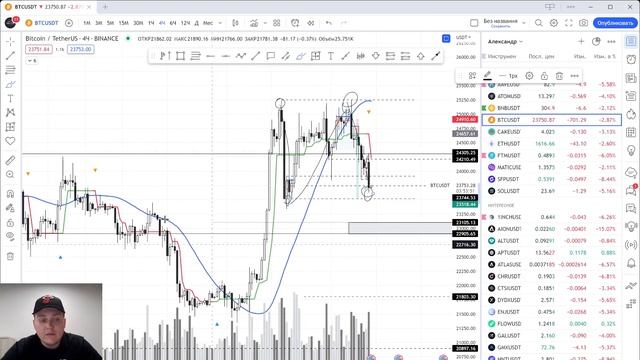
Task: Create an alert with the alarm clock icon
Action: click(295, 23)
